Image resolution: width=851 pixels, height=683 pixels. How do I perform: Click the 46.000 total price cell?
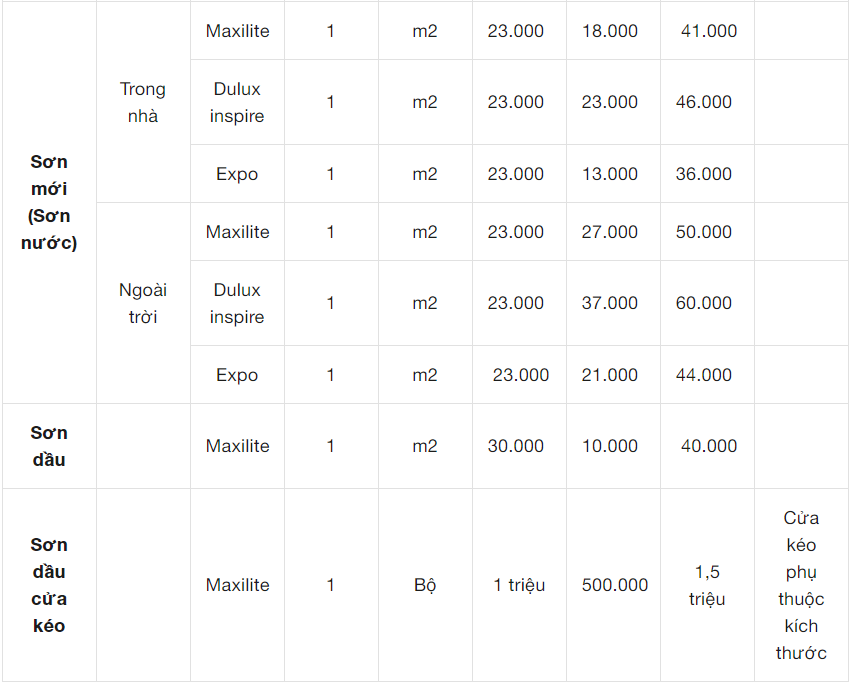click(x=704, y=102)
